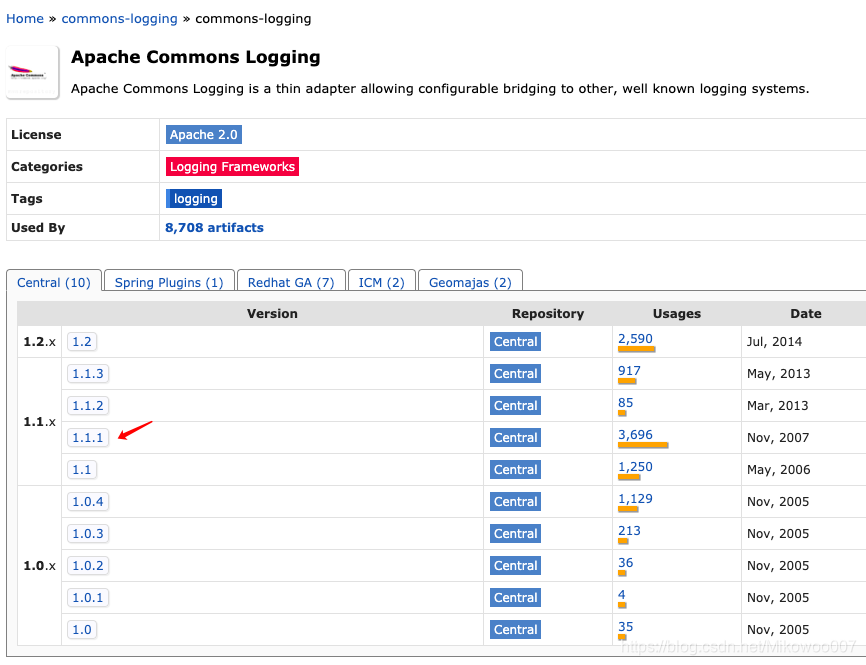This screenshot has height=665, width=866.
Task: Open 35 usages link for 1.0
Action: [x=625, y=627]
